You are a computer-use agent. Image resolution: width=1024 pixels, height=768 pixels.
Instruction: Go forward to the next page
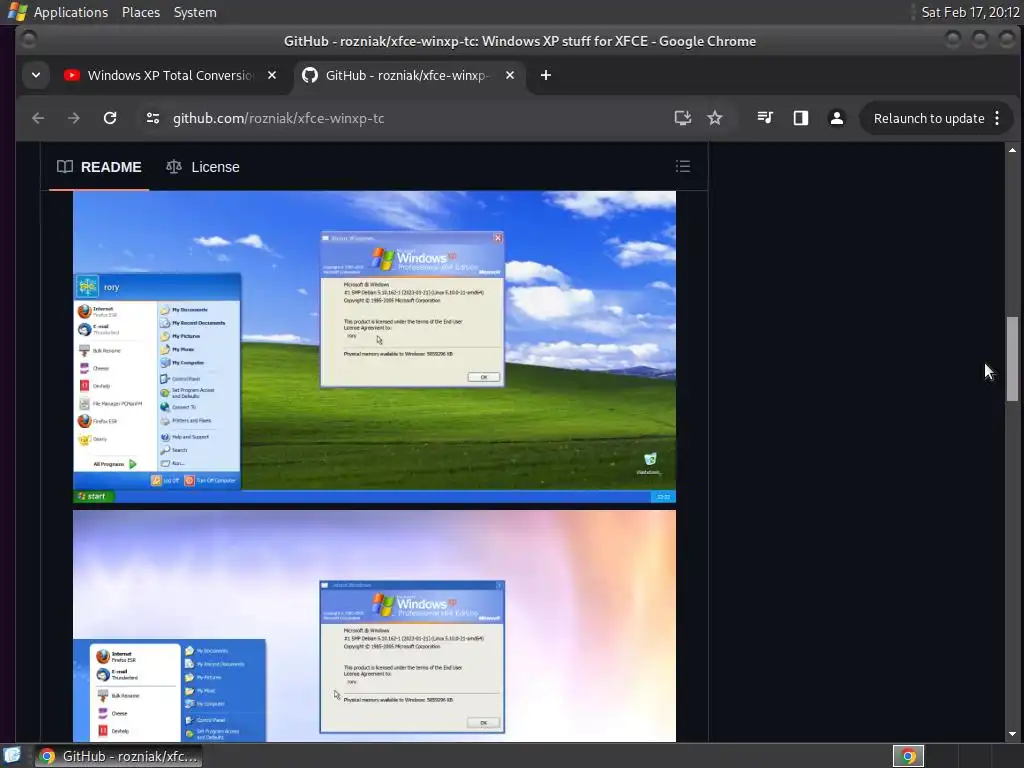point(74,118)
